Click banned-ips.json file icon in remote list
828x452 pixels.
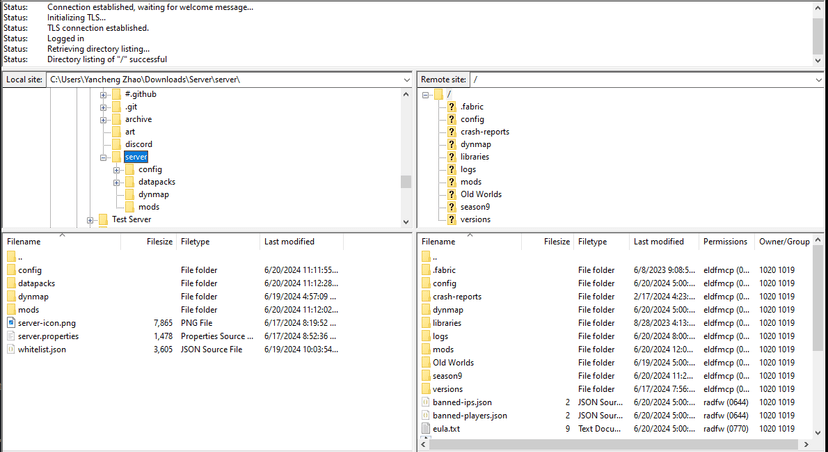(425, 402)
